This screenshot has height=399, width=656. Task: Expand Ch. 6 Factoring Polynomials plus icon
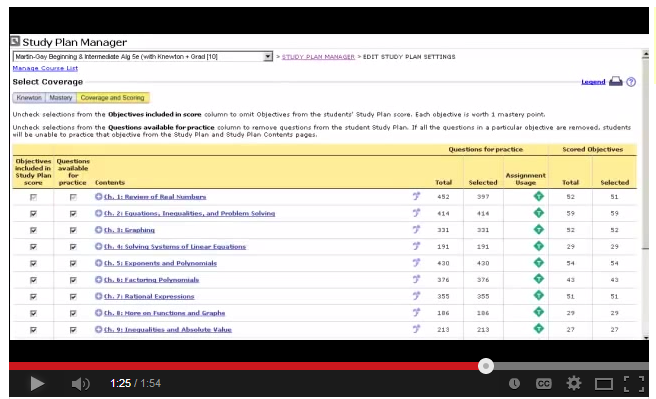[x=98, y=279]
